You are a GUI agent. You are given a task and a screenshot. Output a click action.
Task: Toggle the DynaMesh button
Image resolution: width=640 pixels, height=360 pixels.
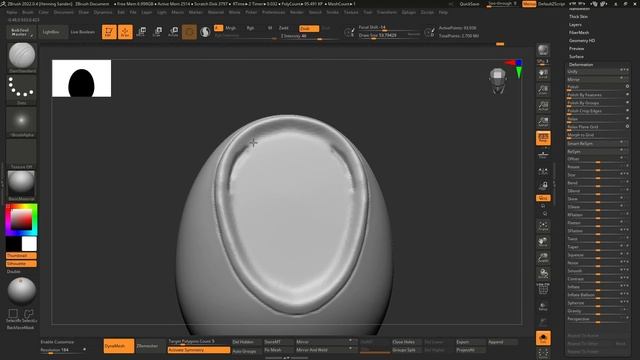(x=119, y=346)
